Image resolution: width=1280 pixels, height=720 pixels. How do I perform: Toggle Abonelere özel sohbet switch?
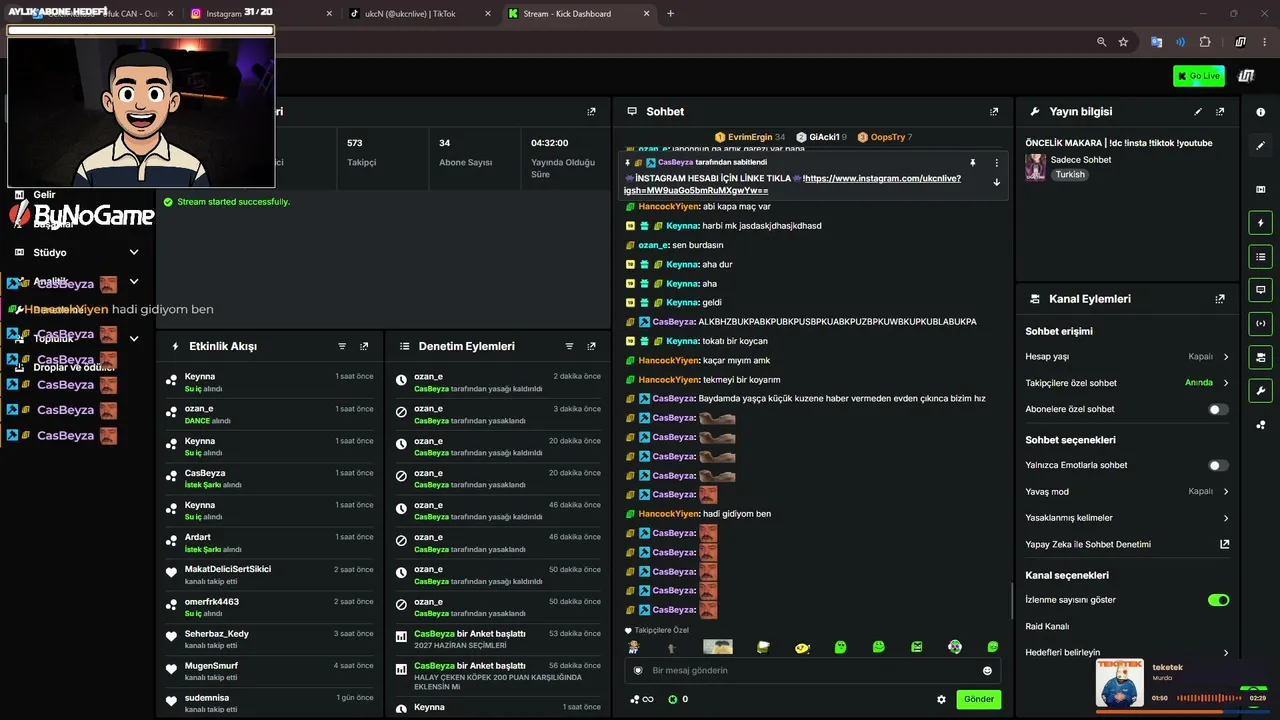(1218, 409)
